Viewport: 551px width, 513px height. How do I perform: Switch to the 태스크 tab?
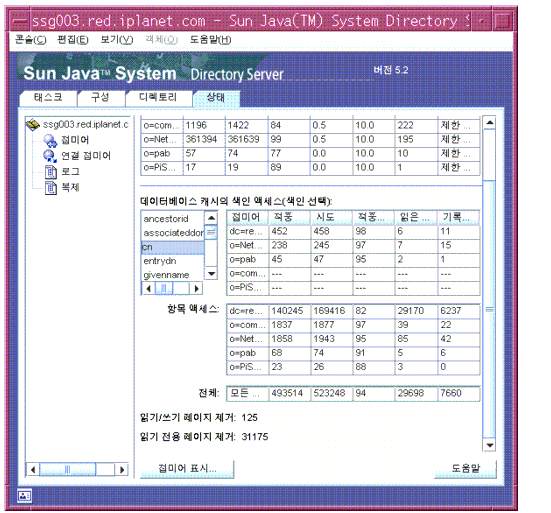click(x=48, y=98)
